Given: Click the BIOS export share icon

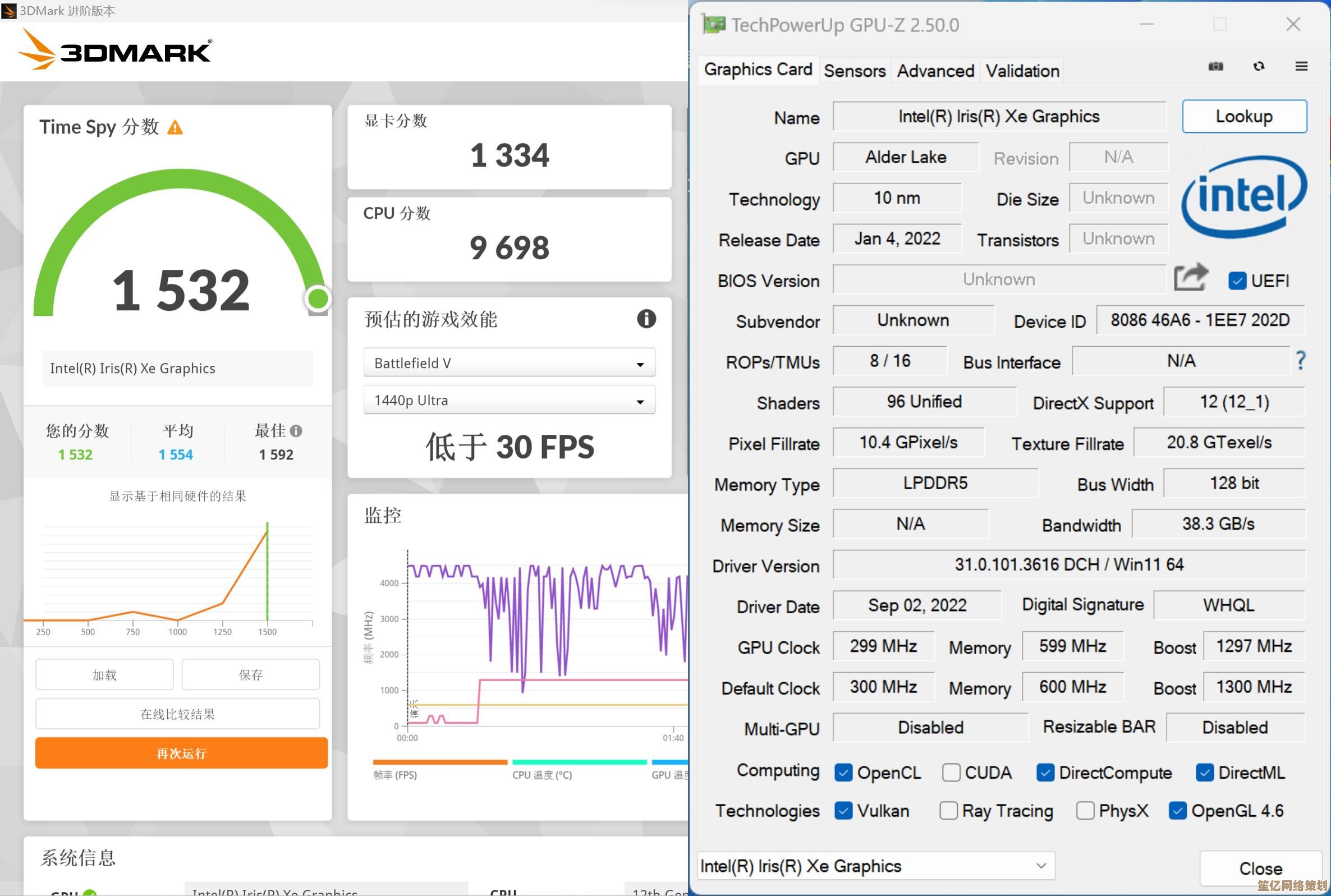Looking at the screenshot, I should pos(1191,278).
